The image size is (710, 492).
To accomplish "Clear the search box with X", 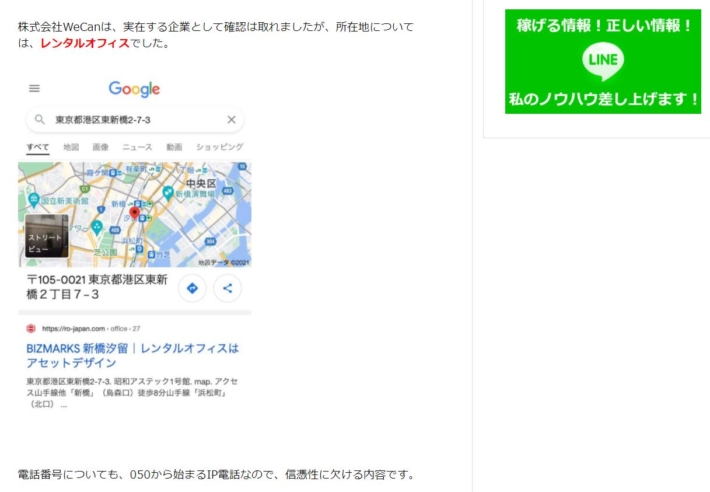I will (x=231, y=119).
